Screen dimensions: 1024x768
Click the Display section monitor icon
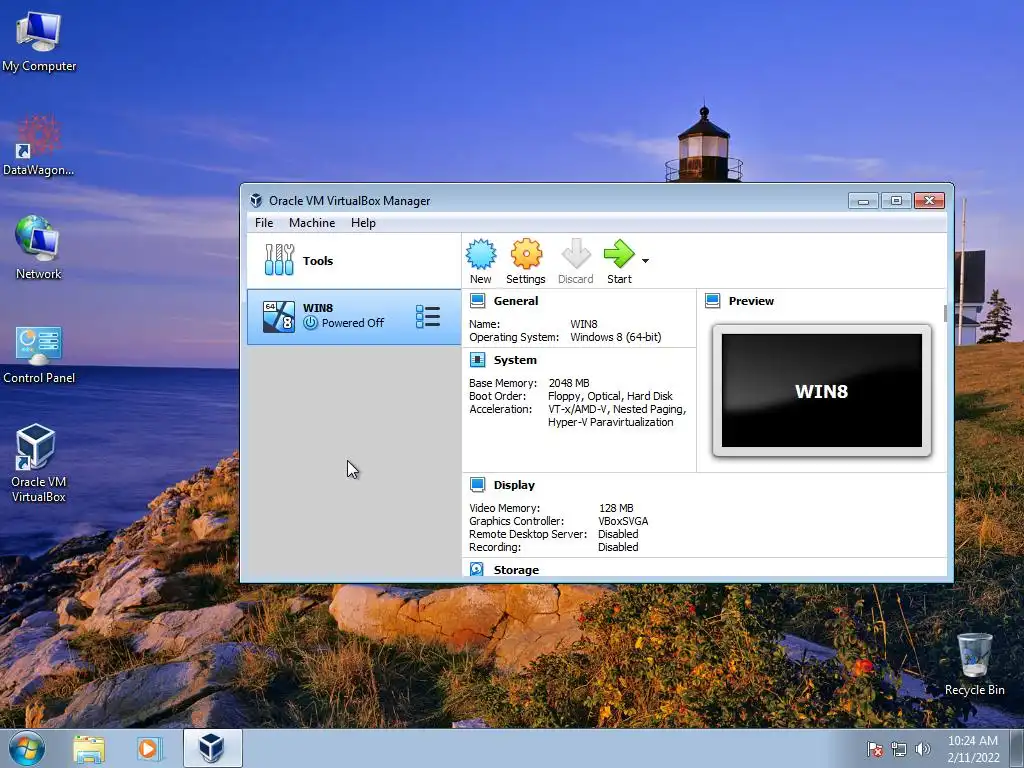(477, 485)
